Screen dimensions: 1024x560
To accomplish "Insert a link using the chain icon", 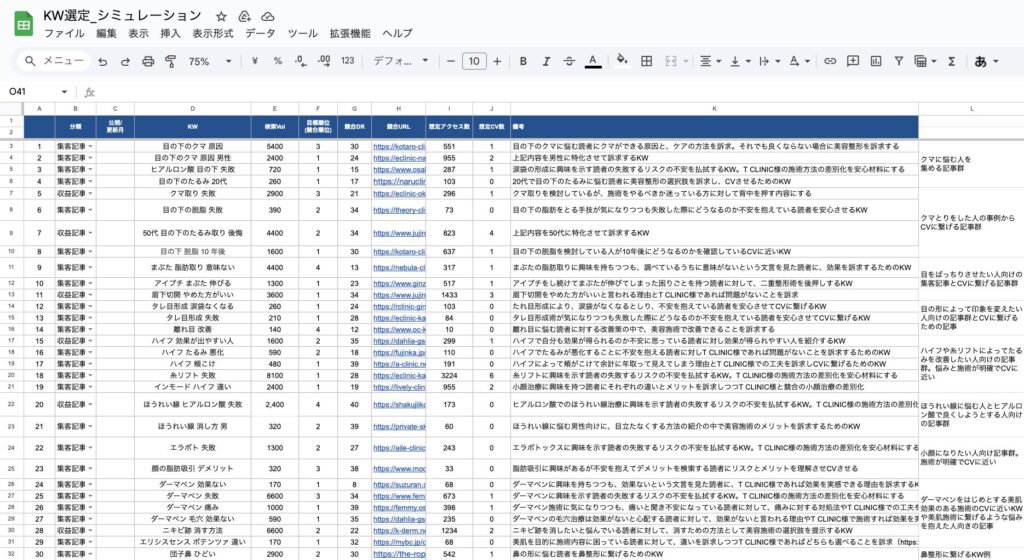I will click(x=829, y=61).
